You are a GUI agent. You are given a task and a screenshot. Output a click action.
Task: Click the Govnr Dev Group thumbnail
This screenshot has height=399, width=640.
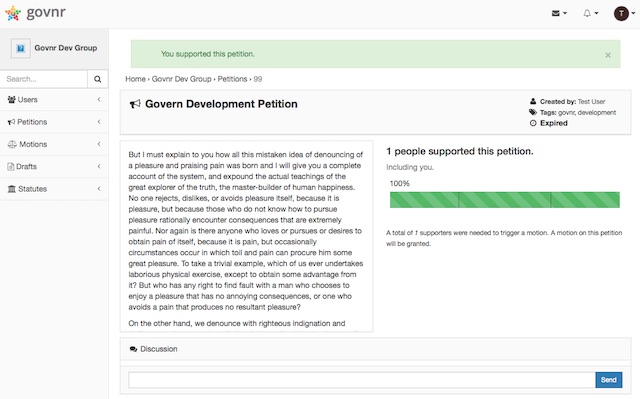pyautogui.click(x=20, y=48)
